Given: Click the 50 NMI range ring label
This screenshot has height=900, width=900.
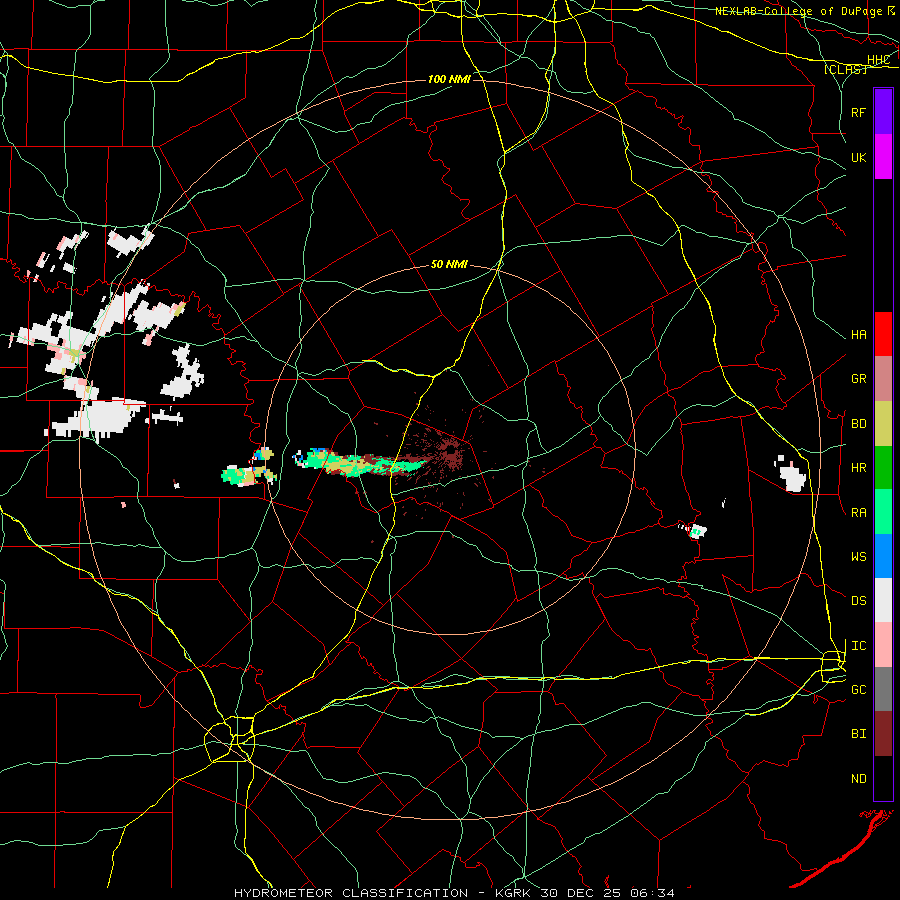Looking at the screenshot, I should click(449, 264).
